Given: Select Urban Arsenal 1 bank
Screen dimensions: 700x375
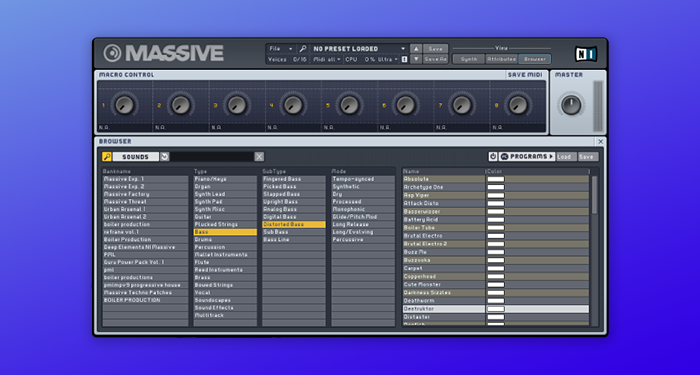Looking at the screenshot, I should [146, 209].
